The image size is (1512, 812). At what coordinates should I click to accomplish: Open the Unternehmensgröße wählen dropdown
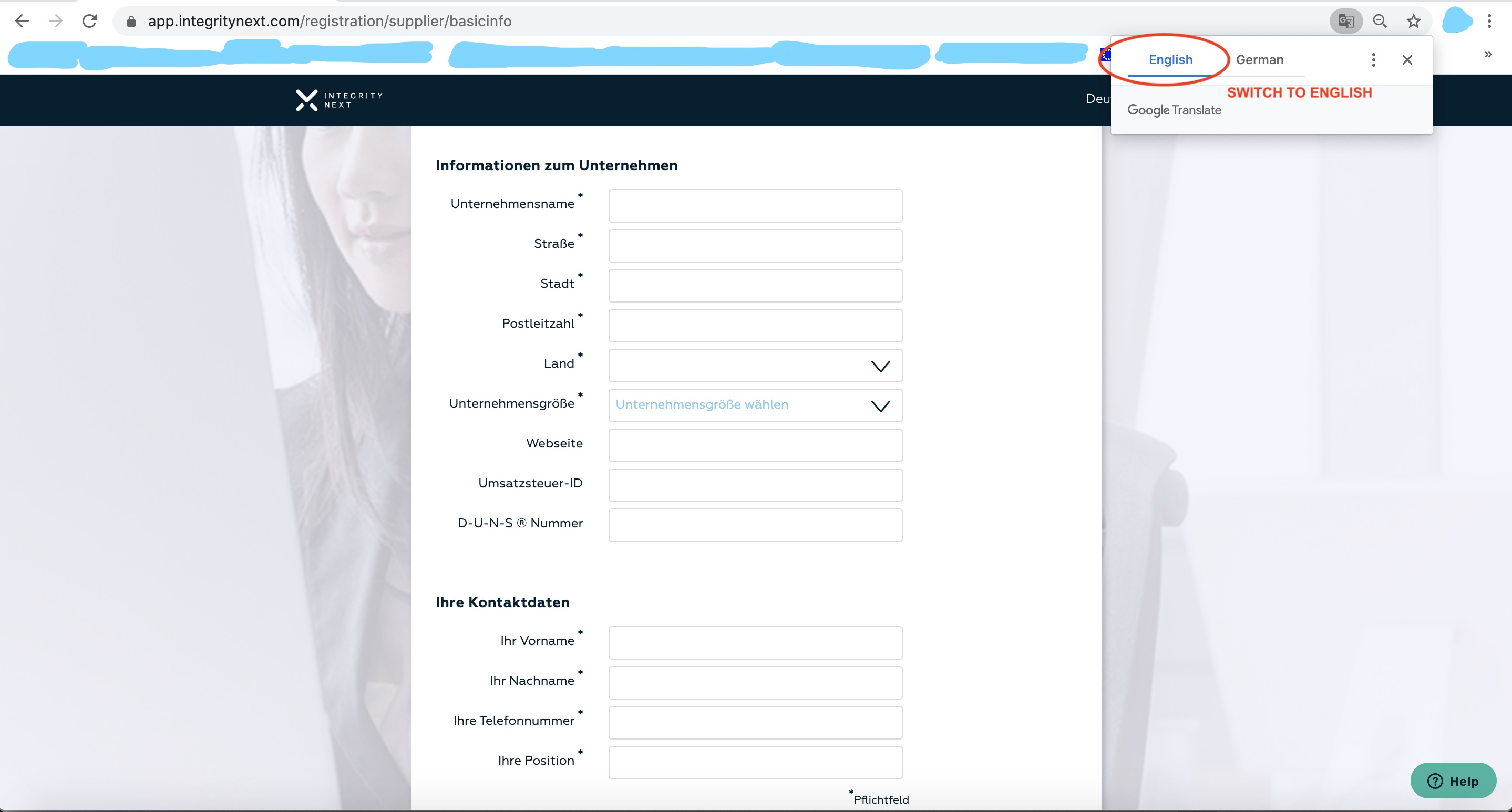(755, 405)
